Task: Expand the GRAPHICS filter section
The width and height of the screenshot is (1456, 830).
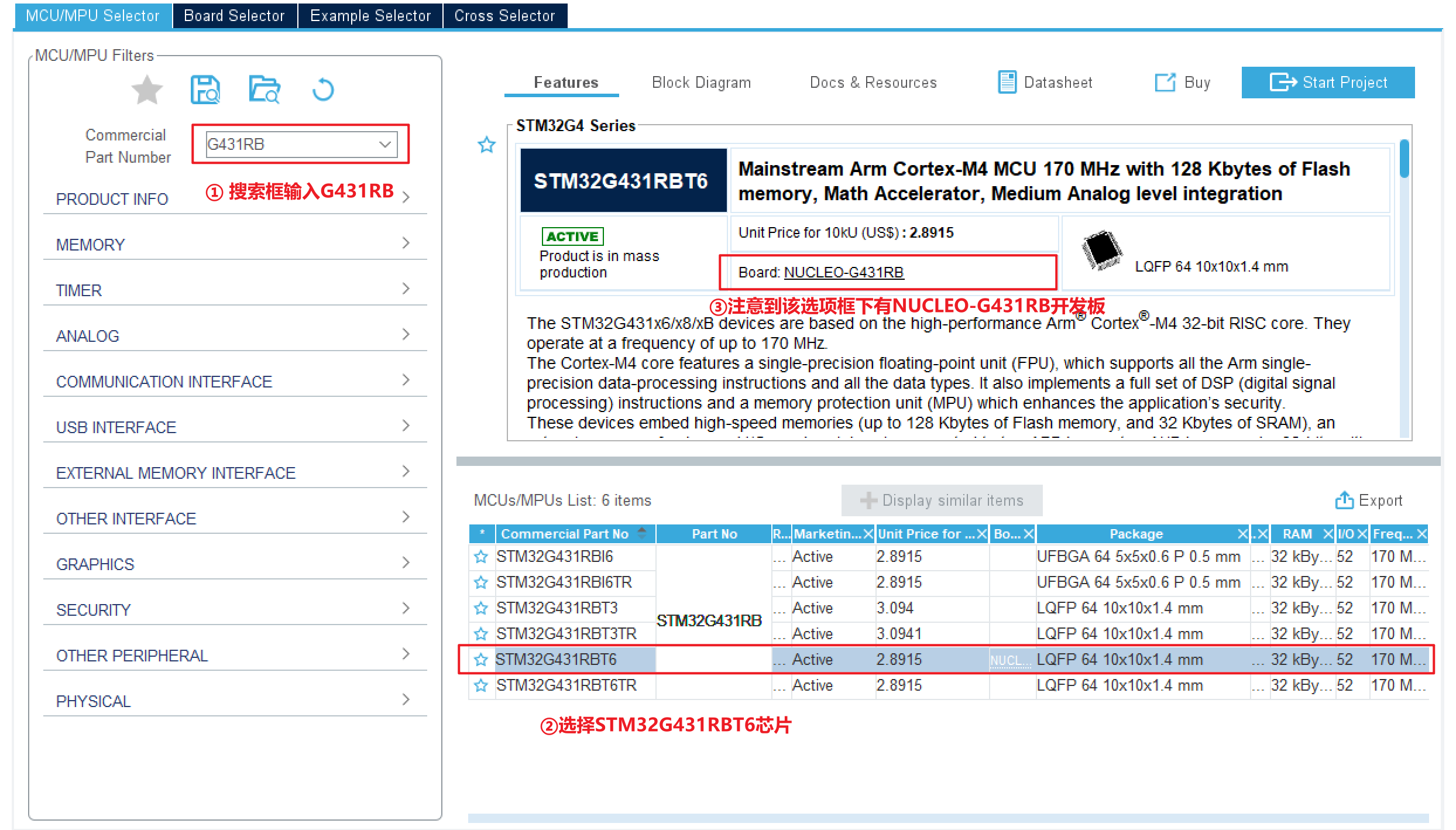Action: pos(235,564)
